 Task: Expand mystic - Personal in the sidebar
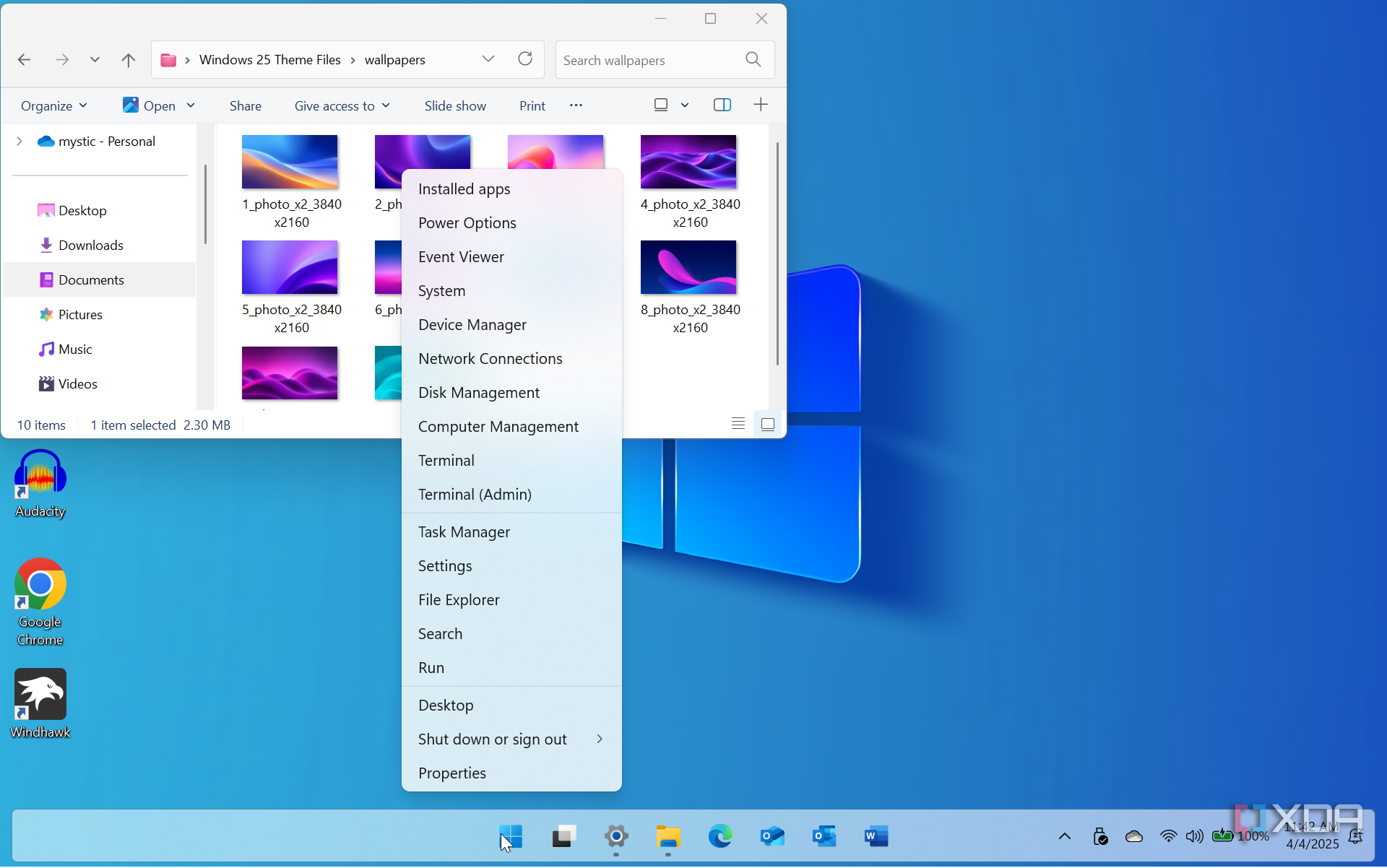tap(20, 141)
